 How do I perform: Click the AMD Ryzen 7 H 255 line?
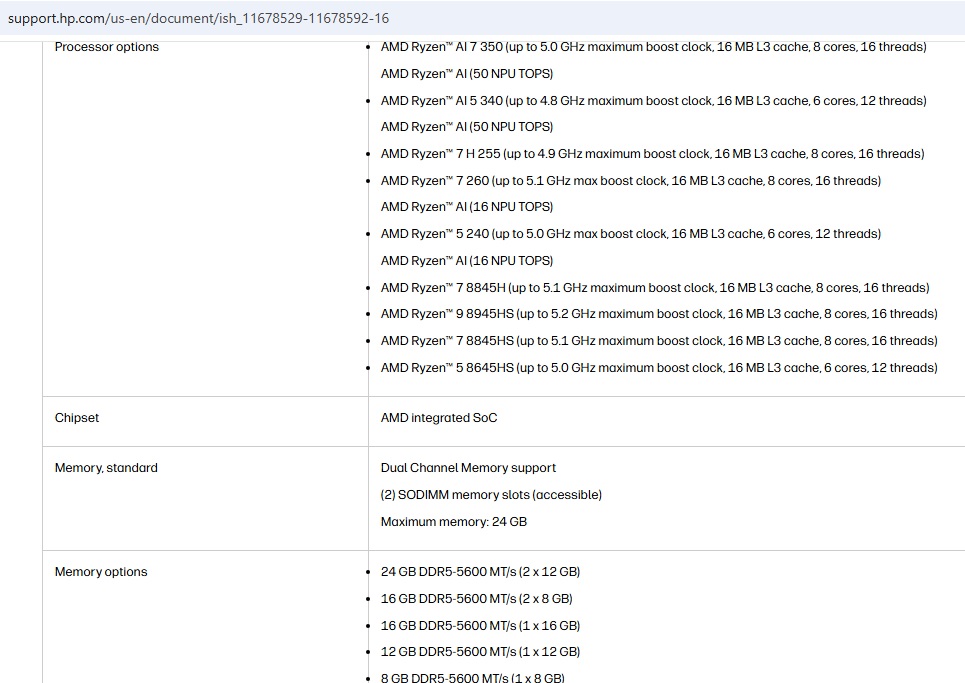652,154
